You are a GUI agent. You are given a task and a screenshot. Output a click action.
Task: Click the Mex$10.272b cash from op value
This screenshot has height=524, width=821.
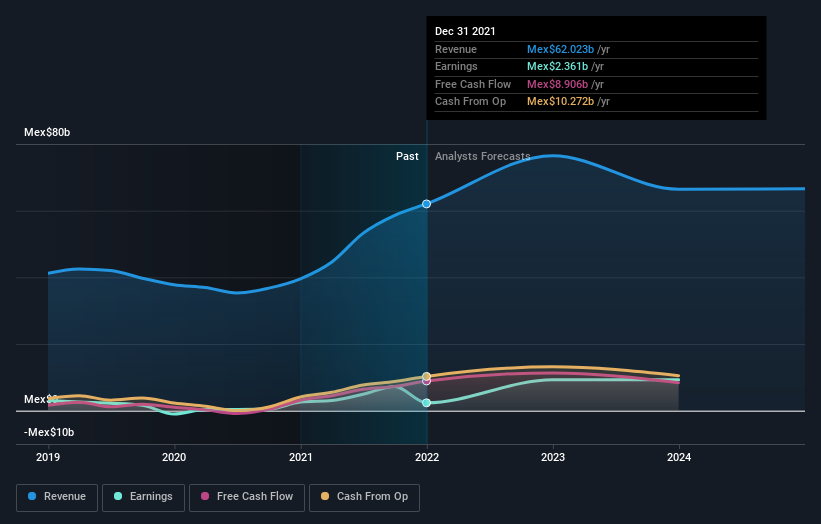point(560,102)
